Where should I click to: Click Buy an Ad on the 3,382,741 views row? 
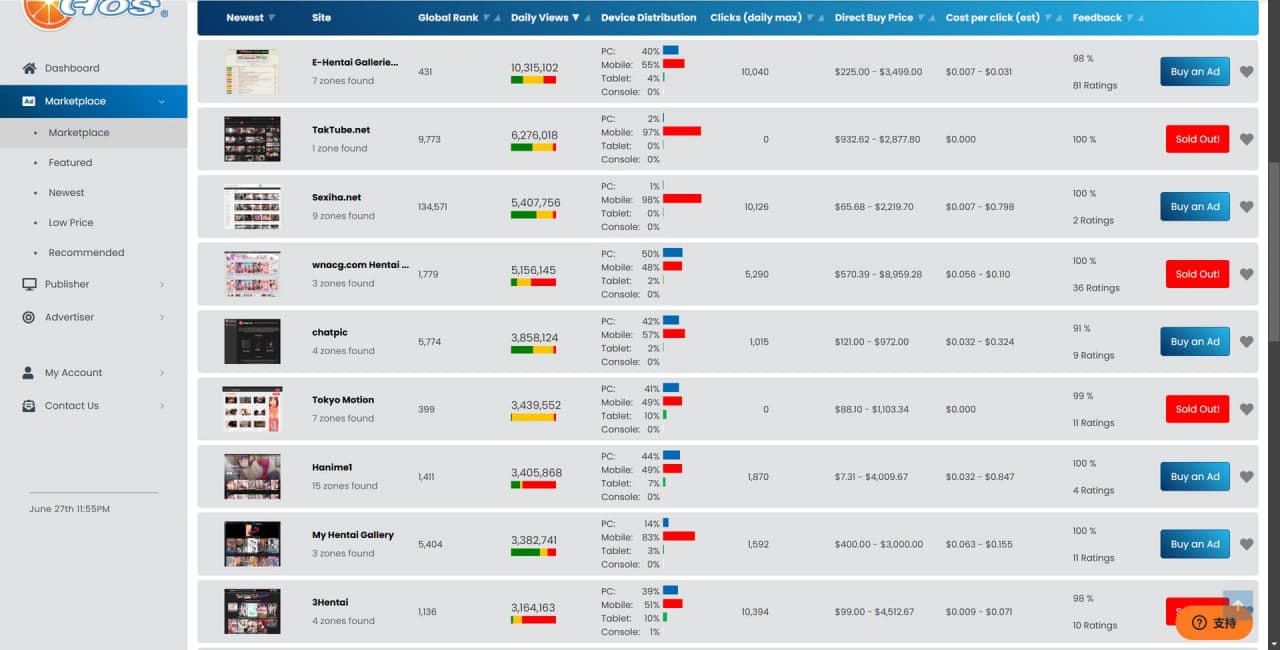[1195, 544]
